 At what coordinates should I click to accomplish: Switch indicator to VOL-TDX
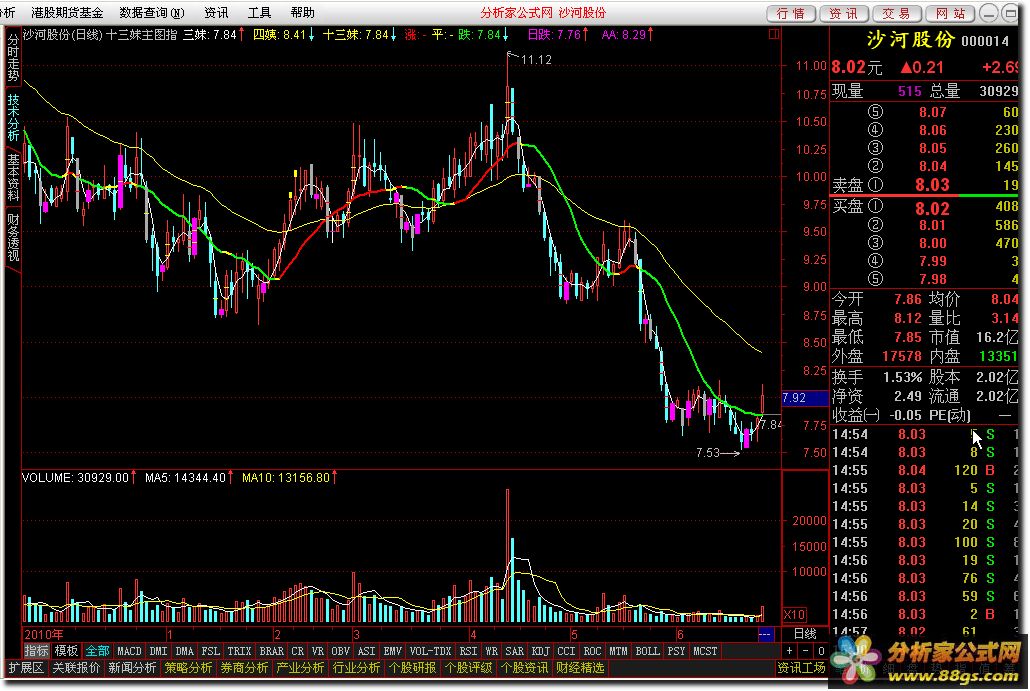[x=431, y=651]
